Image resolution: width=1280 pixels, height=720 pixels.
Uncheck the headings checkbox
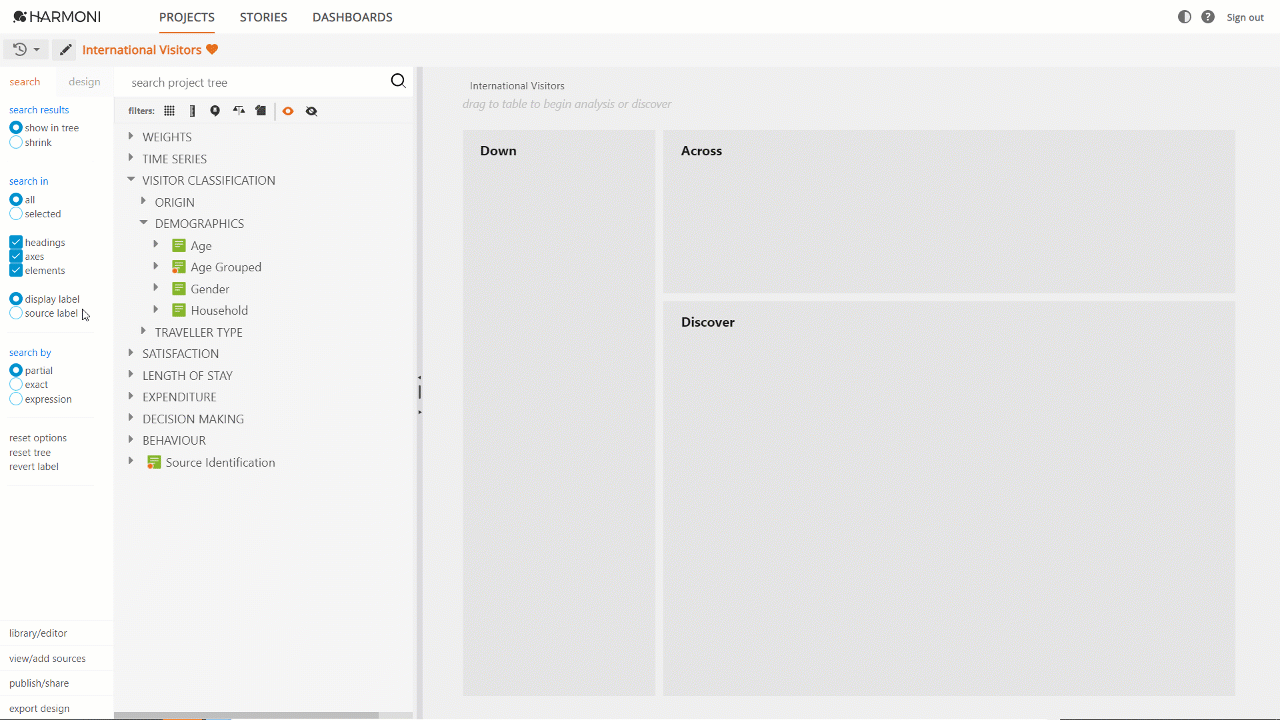[x=16, y=242]
